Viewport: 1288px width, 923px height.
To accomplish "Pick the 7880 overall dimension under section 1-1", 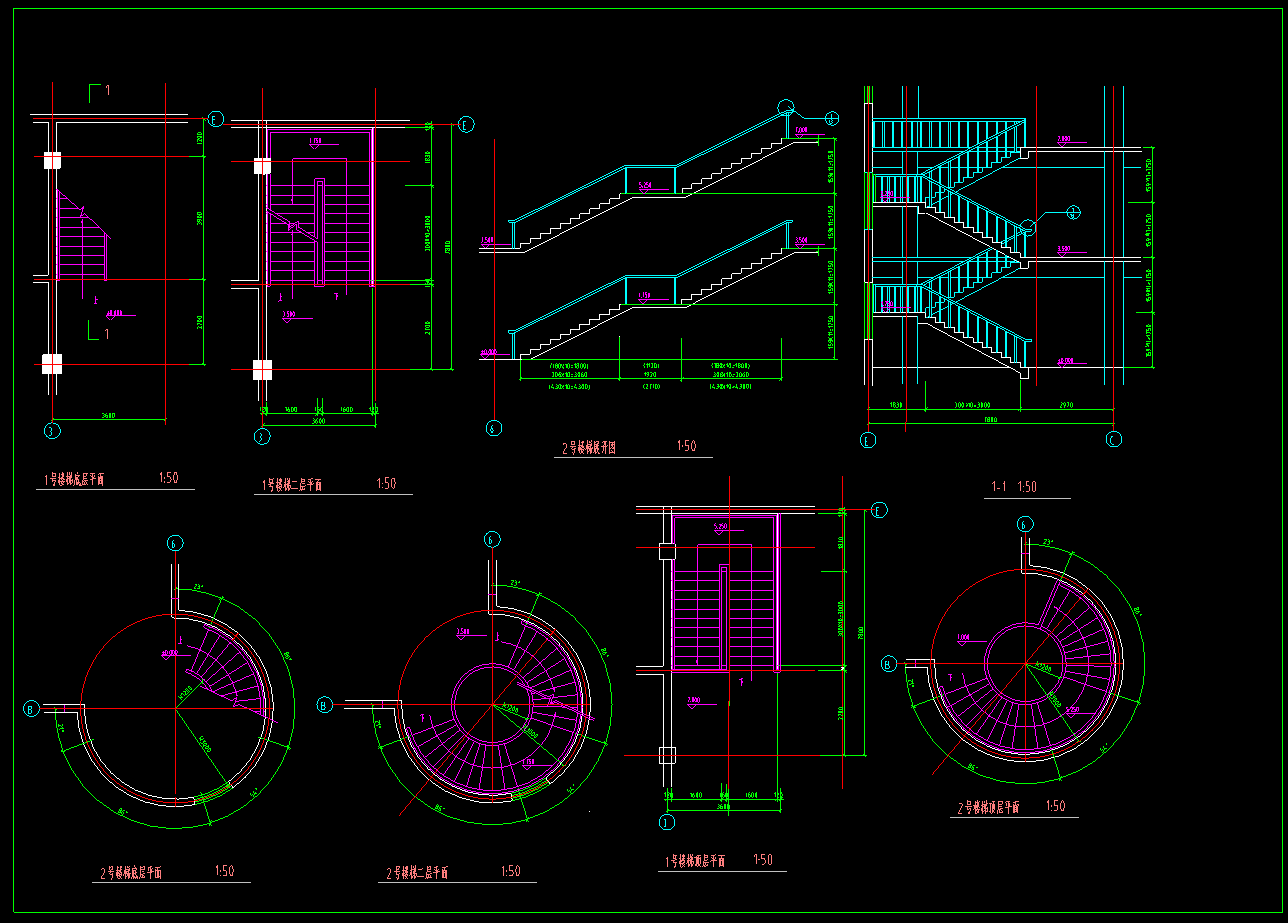I will [991, 420].
